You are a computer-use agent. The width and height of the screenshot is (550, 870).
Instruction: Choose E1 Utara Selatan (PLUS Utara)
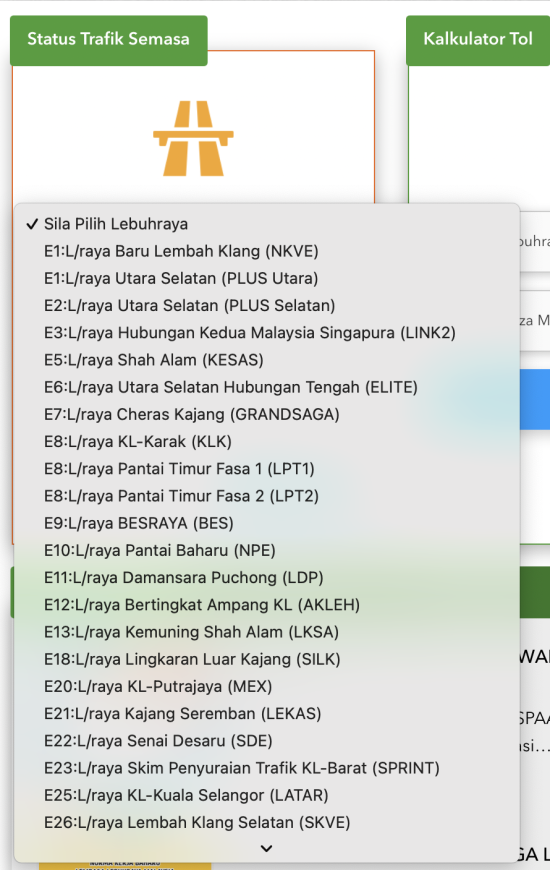point(267,279)
